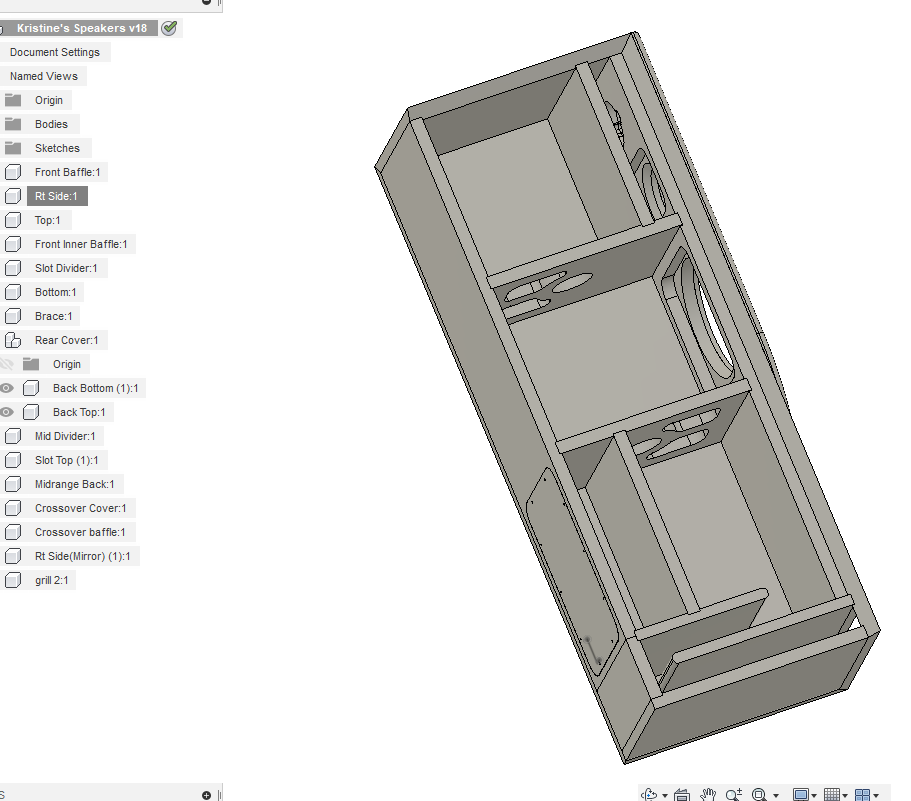Click the Rt Side(Mirror) (1):1 component icon
The image size is (911, 801).
[13, 556]
